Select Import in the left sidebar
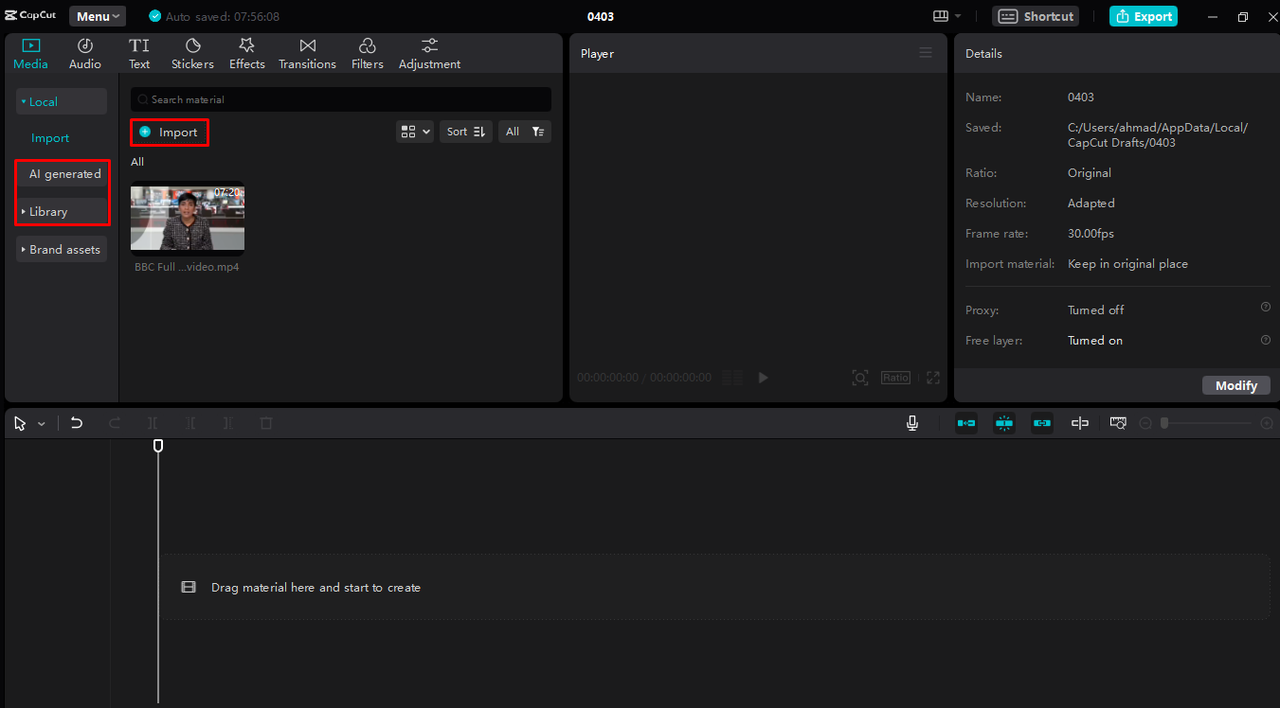 click(50, 138)
